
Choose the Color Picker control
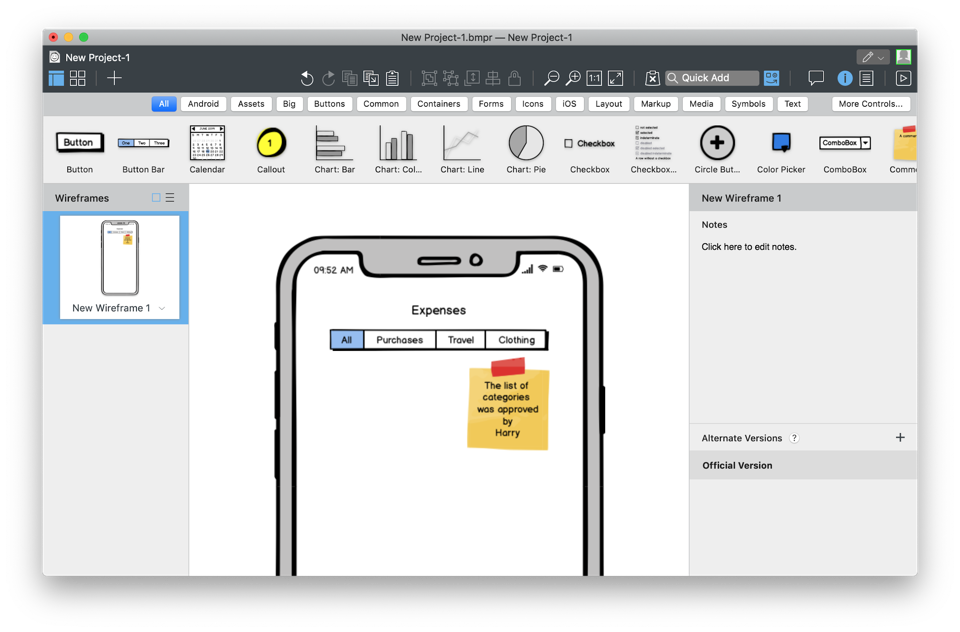point(781,150)
